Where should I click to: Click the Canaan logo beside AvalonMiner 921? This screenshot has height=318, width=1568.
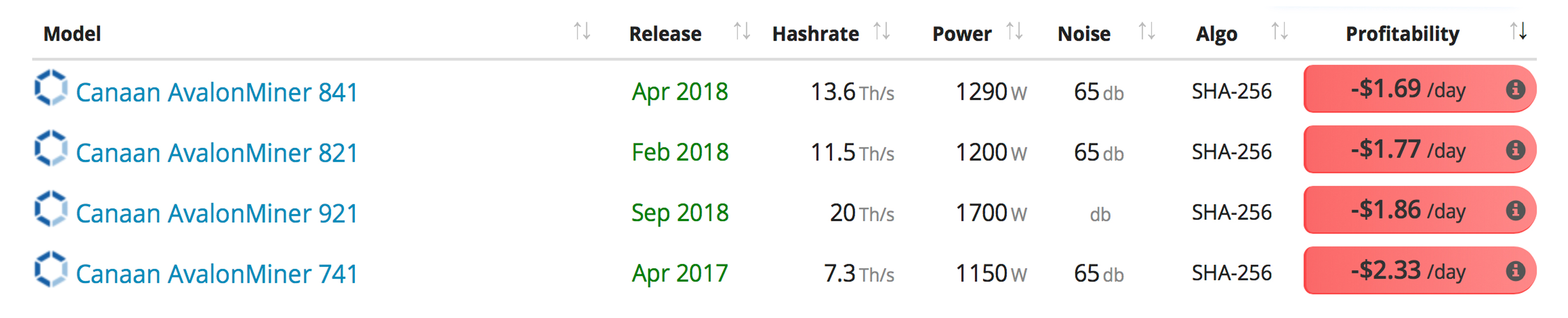[50, 210]
